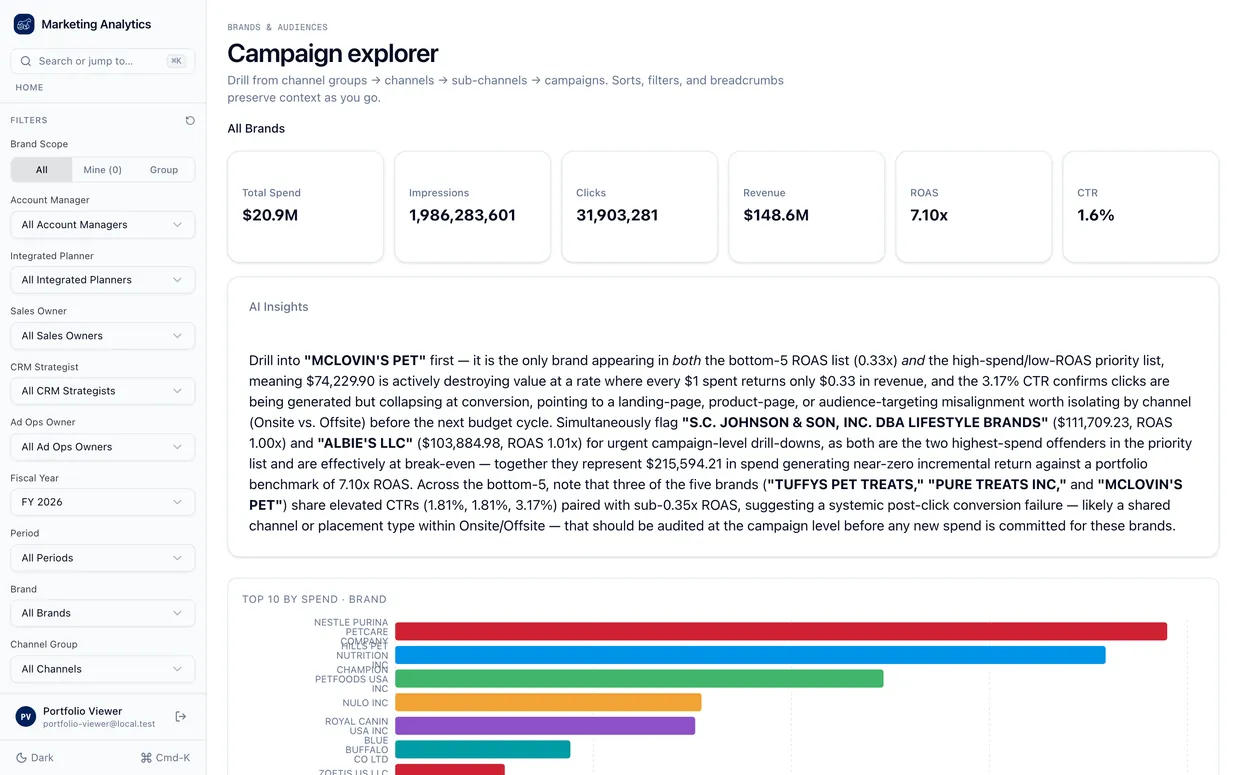Screen dimensions: 1240x775
Task: Toggle Dark theme
Action: (x=35, y=758)
